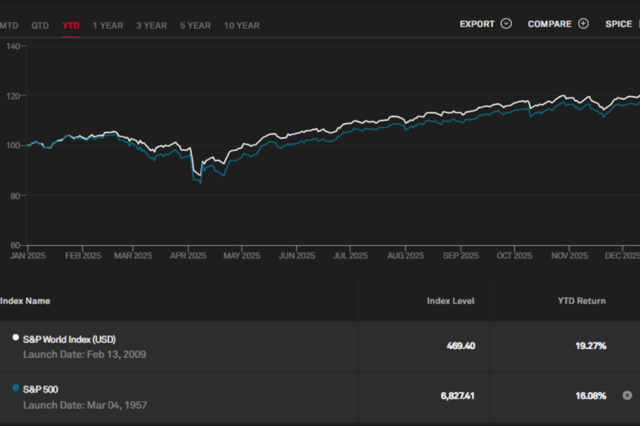Switch to the MTD time range
640x426 pixels.
(x=8, y=25)
